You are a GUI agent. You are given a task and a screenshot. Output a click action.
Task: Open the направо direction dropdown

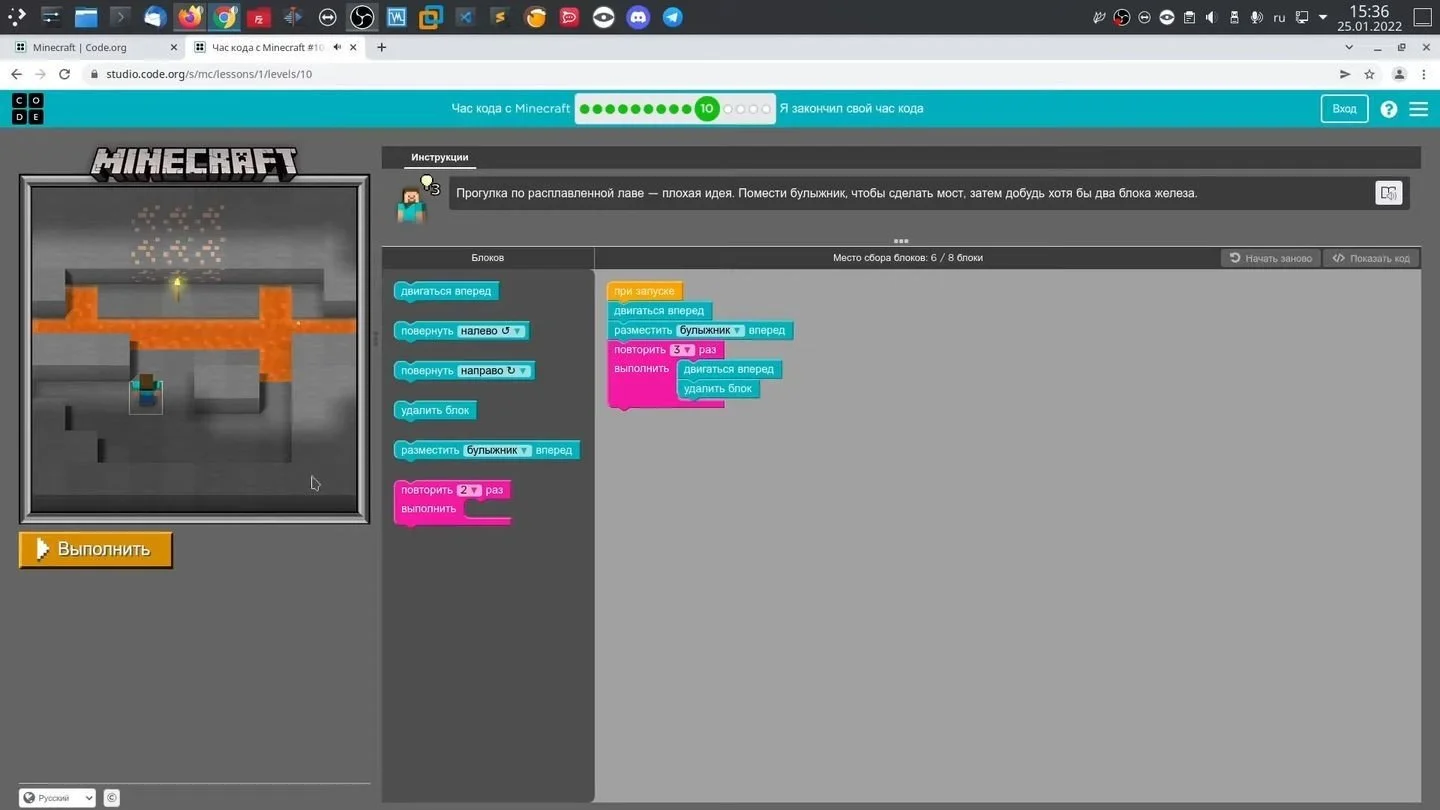(x=493, y=371)
